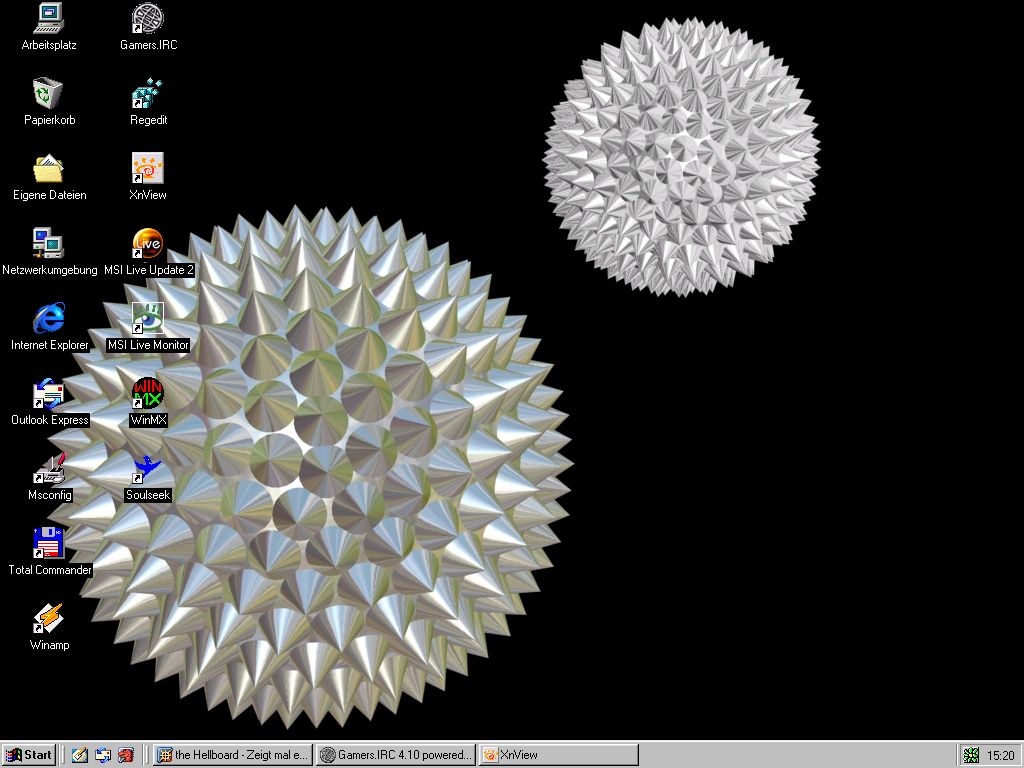Click the Regedit shortcut icon
Image resolution: width=1024 pixels, height=768 pixels.
148,94
